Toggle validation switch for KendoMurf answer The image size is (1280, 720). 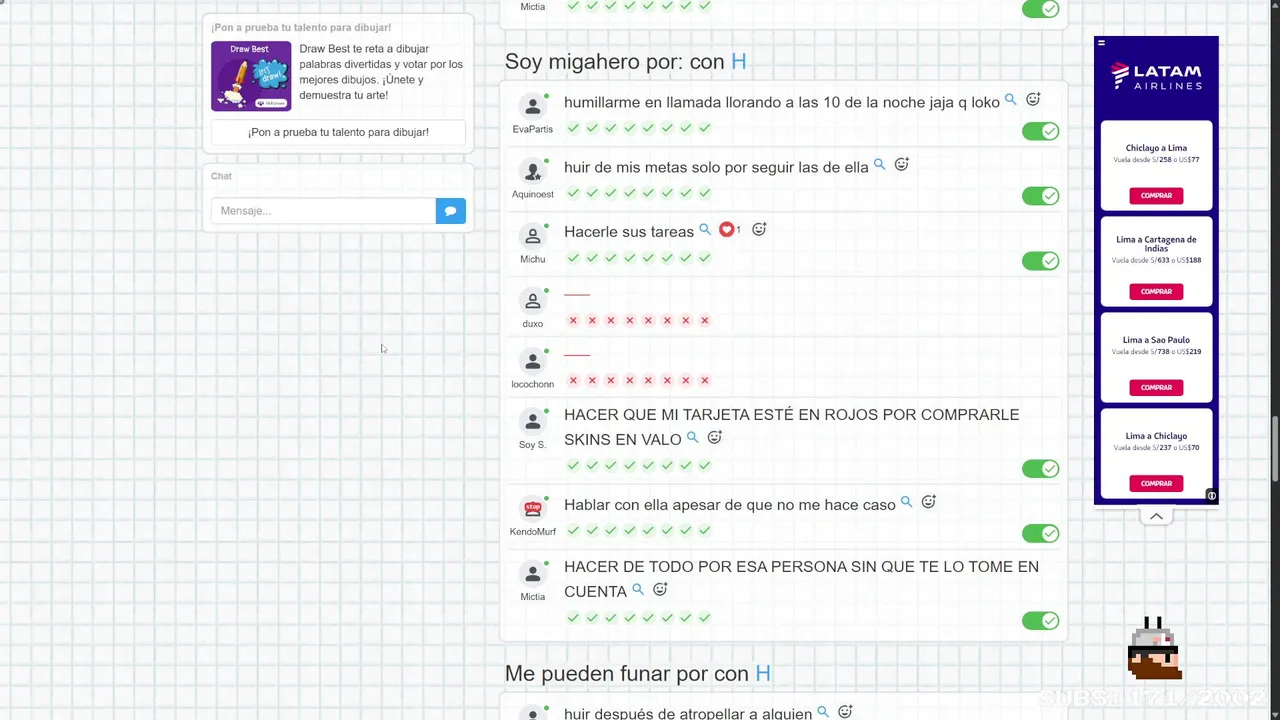[x=1040, y=534]
